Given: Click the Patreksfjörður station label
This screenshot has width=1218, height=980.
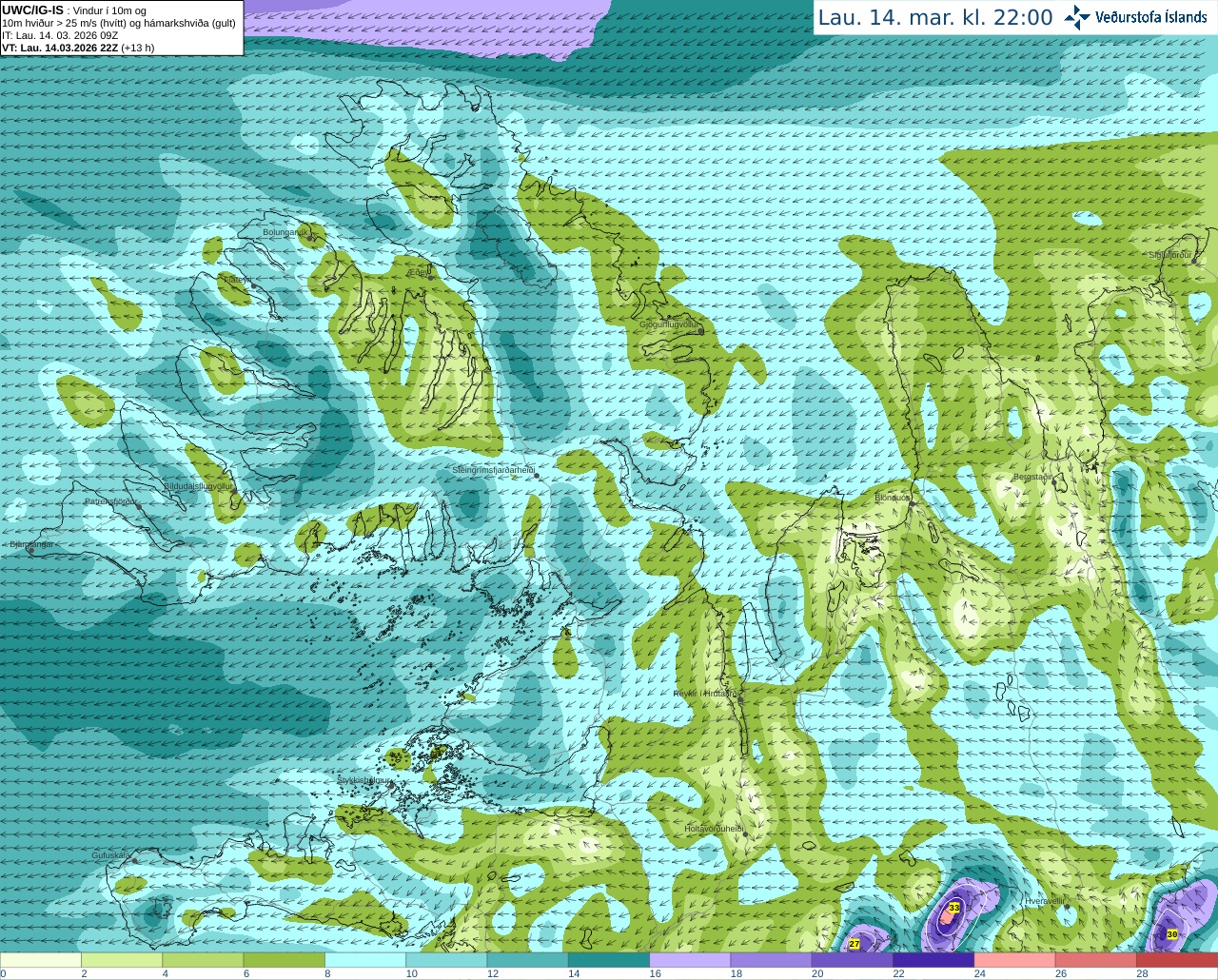Looking at the screenshot, I should (111, 500).
